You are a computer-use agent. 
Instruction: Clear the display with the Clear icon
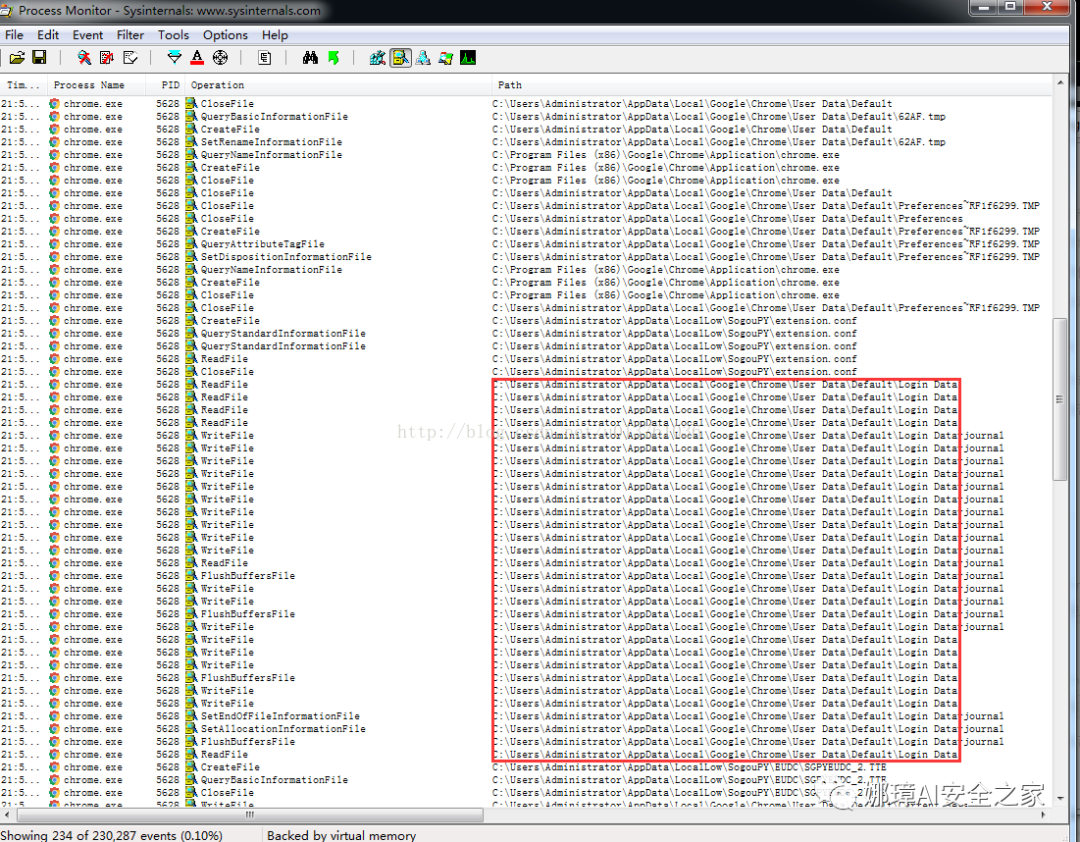tap(129, 58)
